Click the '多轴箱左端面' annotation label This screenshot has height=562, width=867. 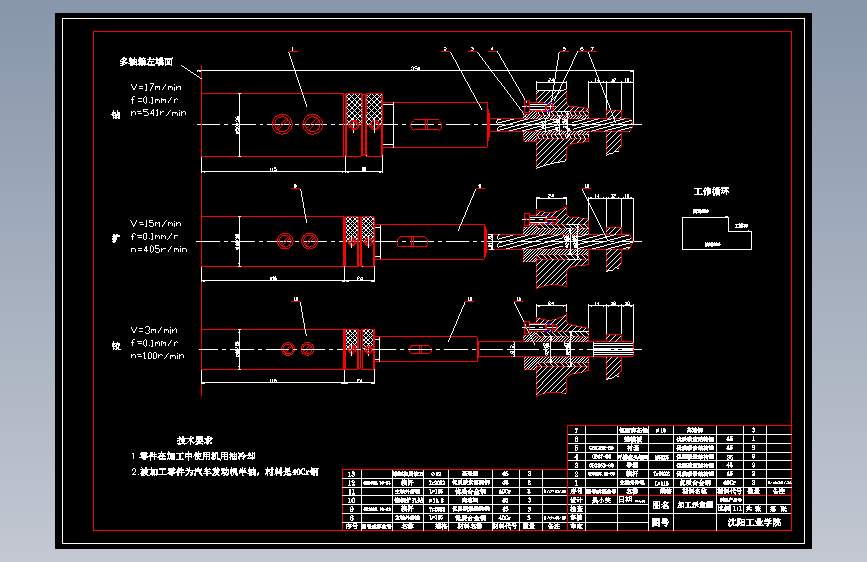coord(147,62)
